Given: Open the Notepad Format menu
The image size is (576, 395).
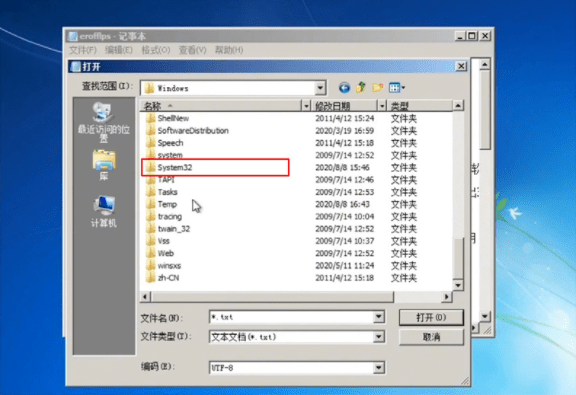Looking at the screenshot, I should (x=156, y=50).
